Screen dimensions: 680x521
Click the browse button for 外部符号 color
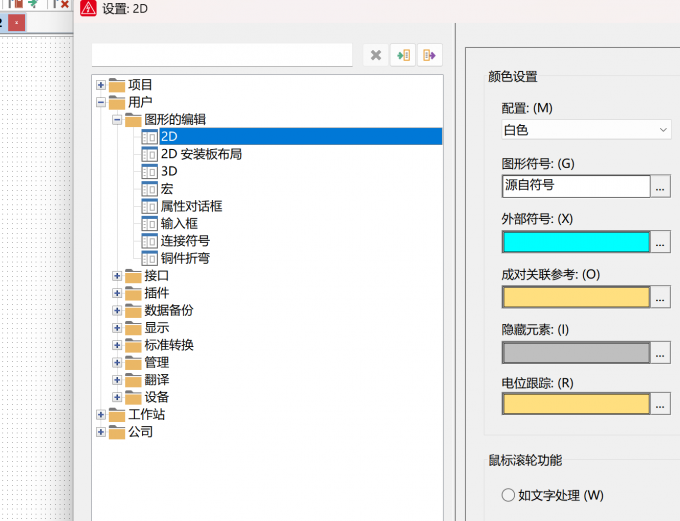(660, 242)
